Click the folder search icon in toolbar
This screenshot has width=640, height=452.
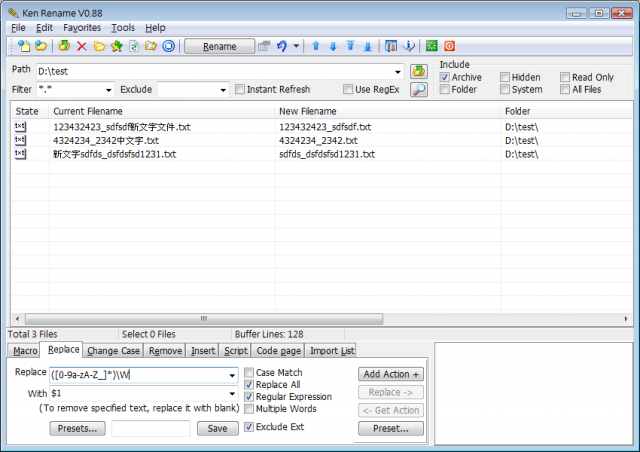pos(151,46)
